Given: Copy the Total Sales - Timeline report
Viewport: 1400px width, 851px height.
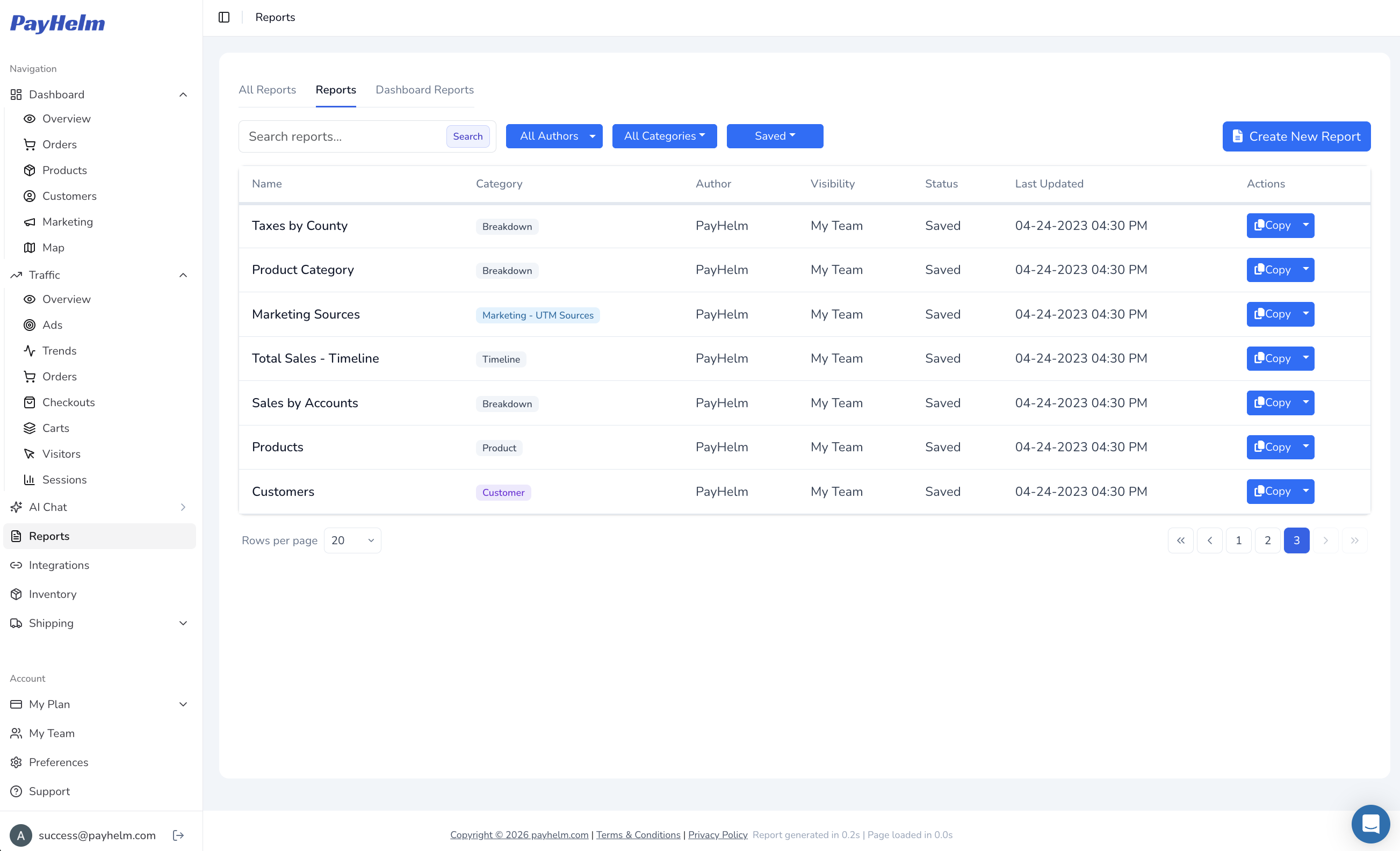Looking at the screenshot, I should (1272, 358).
